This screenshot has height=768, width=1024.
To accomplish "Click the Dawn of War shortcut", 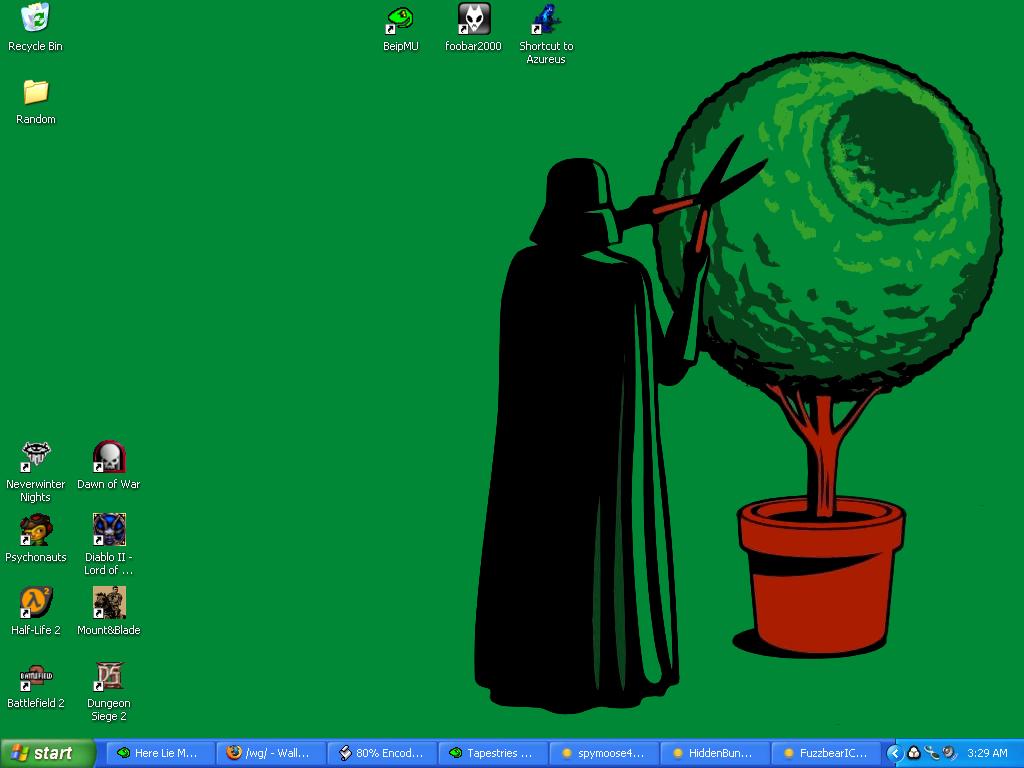I will click(109, 465).
